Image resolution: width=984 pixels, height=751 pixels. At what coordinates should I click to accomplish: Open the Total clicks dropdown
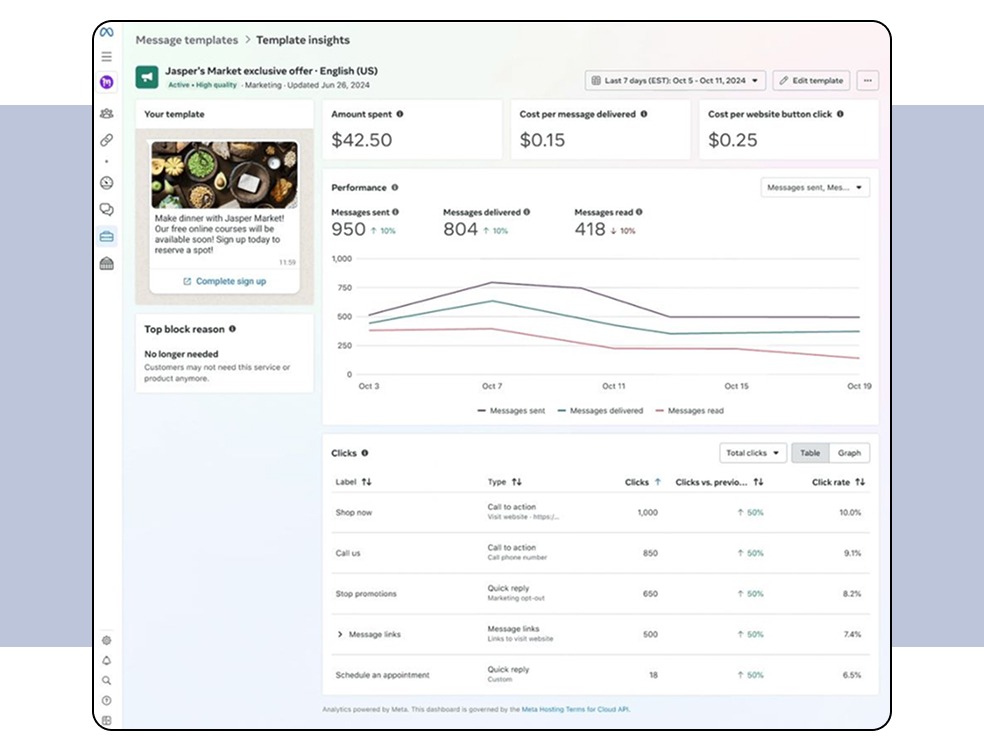coord(753,453)
